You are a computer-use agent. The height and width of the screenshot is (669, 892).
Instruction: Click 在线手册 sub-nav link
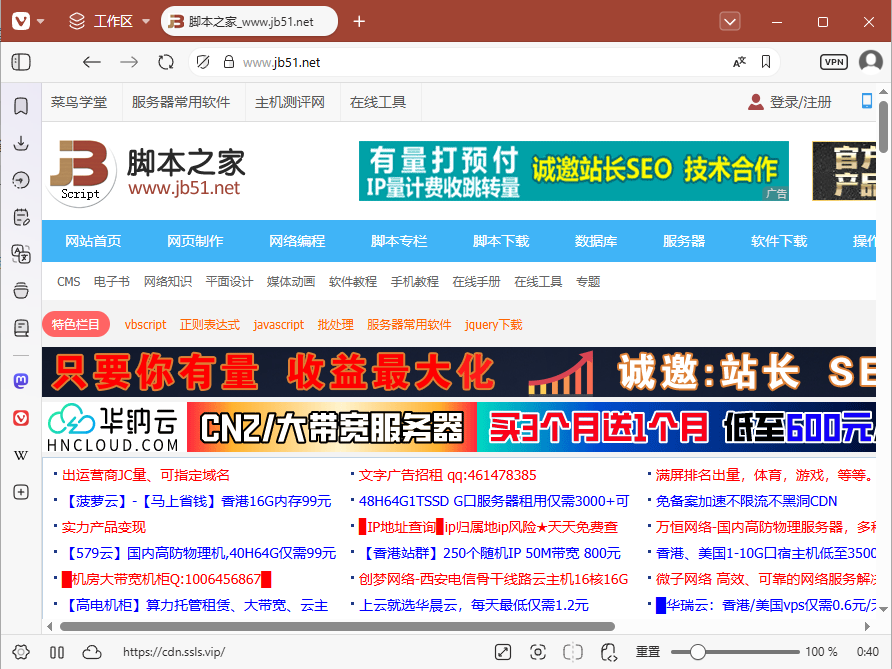476,282
